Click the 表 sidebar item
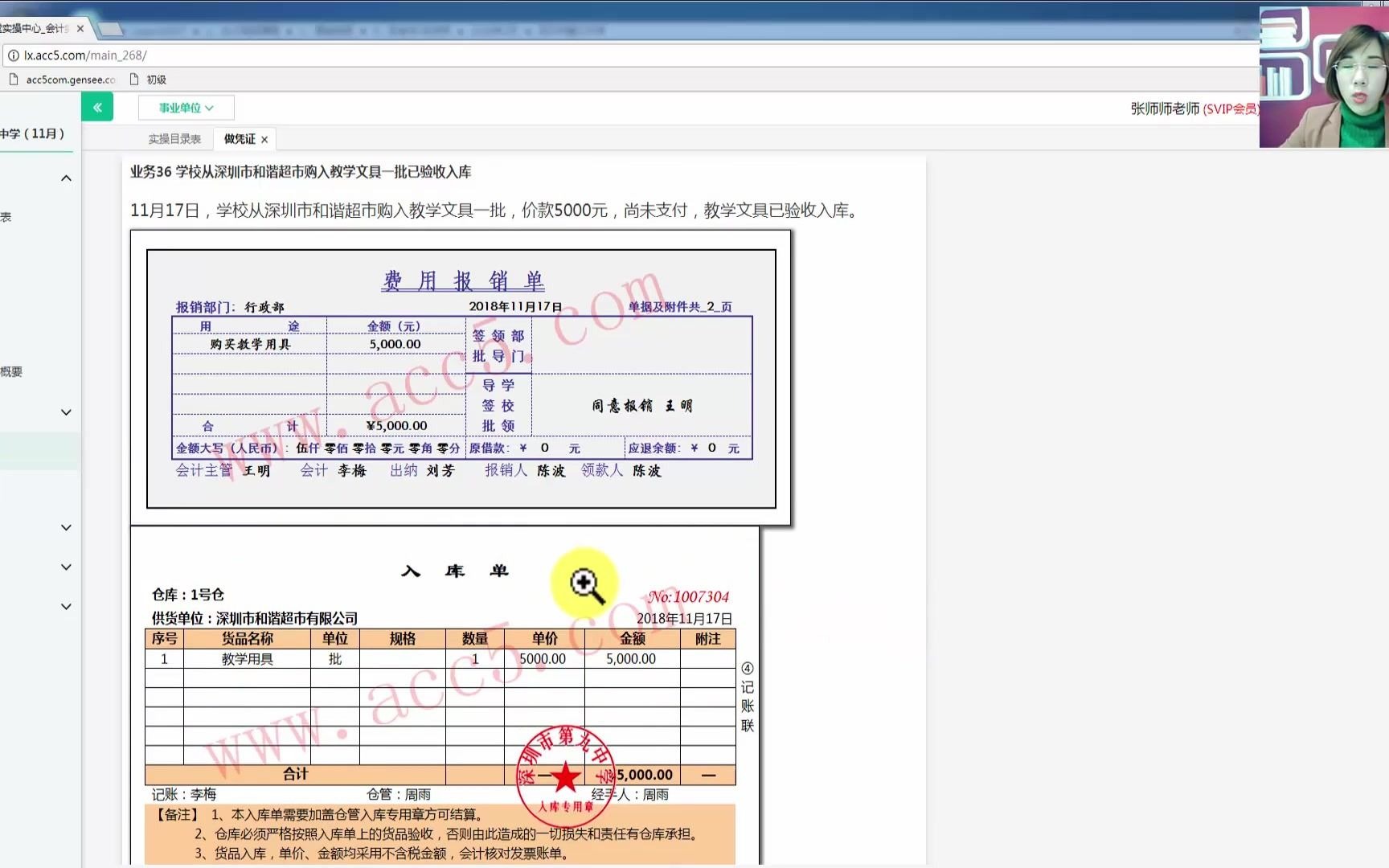This screenshot has height=868, width=1389. pos(6,217)
